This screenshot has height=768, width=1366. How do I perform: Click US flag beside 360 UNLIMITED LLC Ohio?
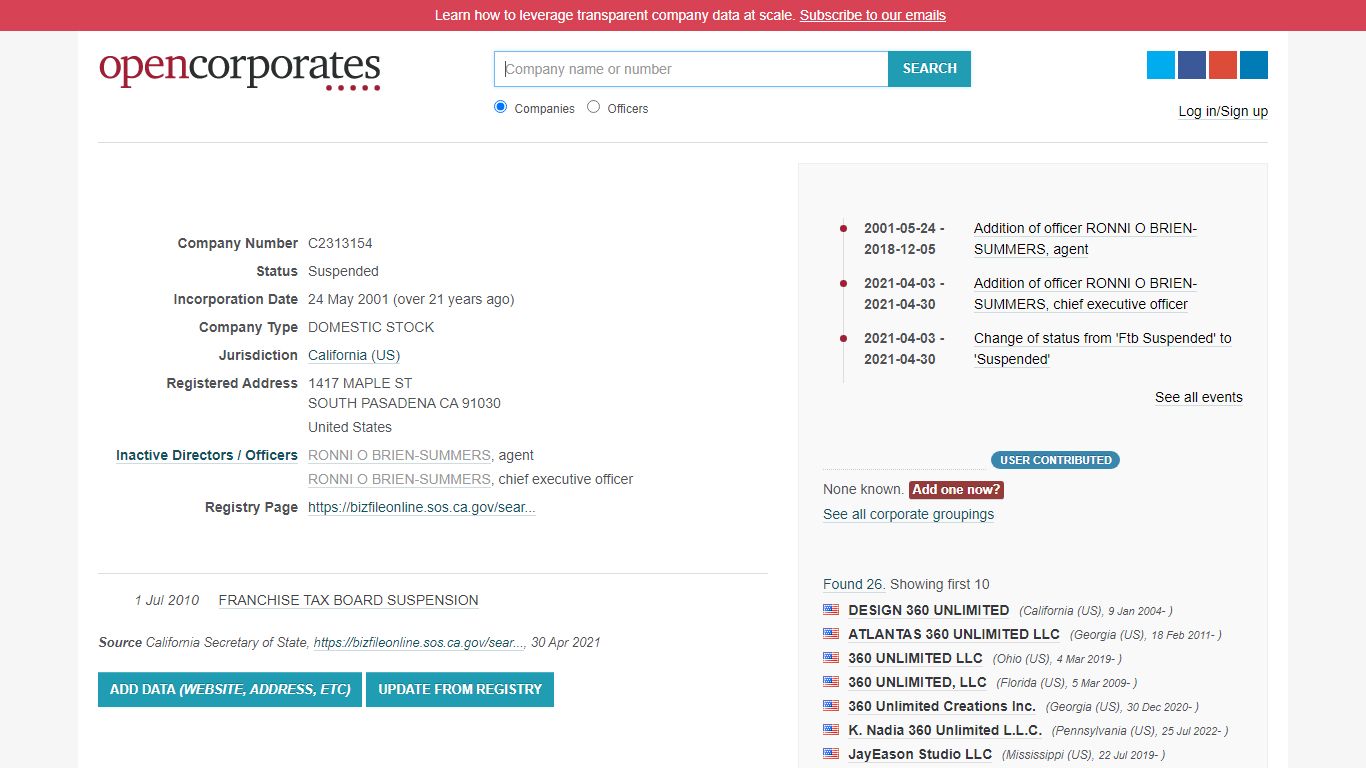[831, 657]
